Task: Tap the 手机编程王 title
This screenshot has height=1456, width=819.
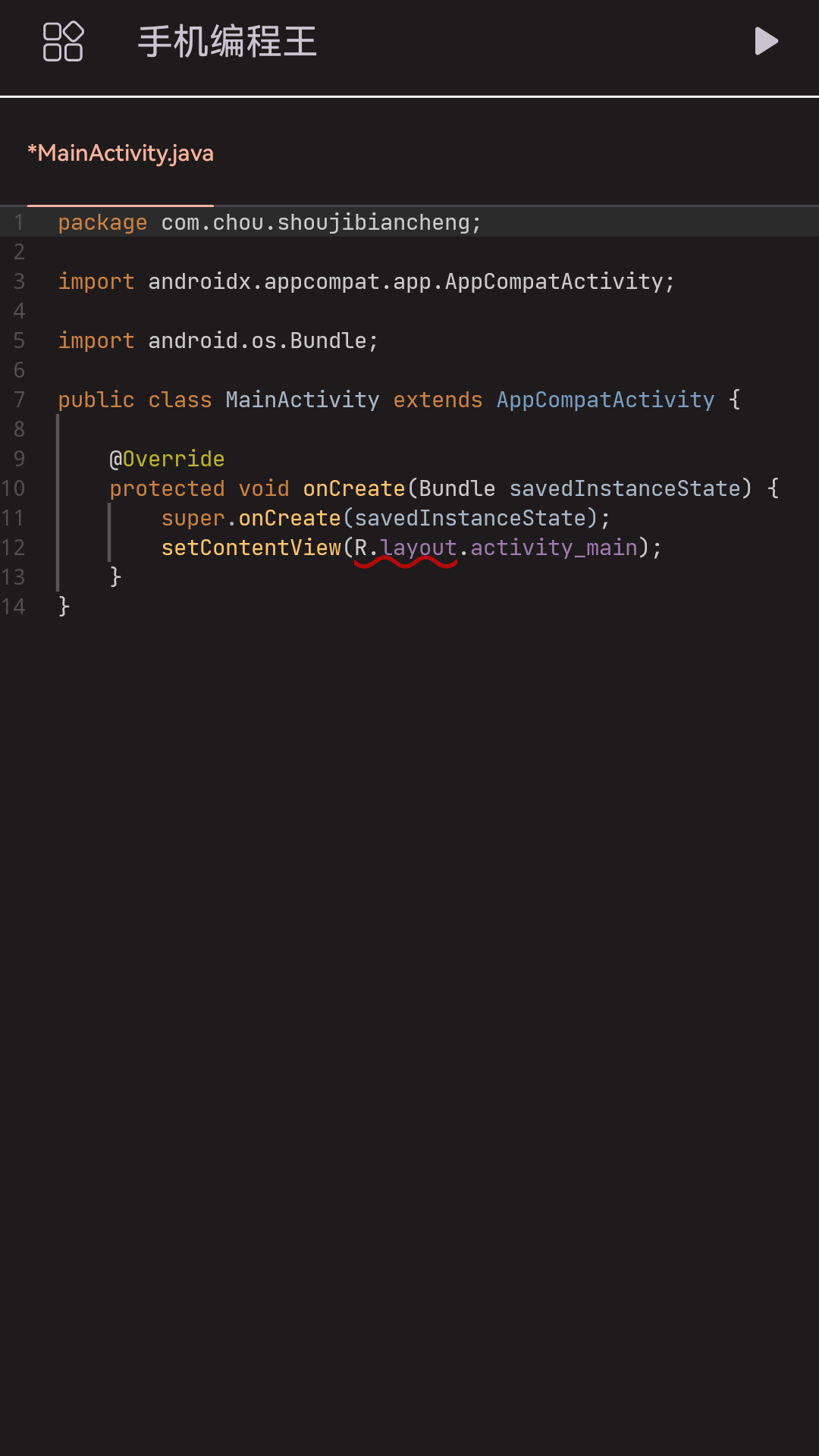Action: [227, 41]
